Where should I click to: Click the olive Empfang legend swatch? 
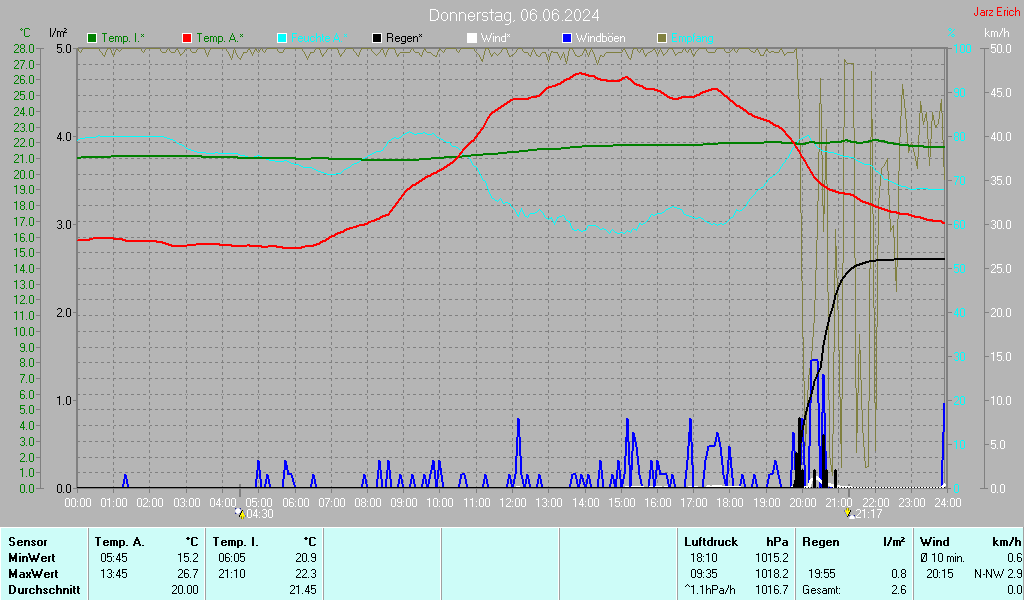click(662, 38)
